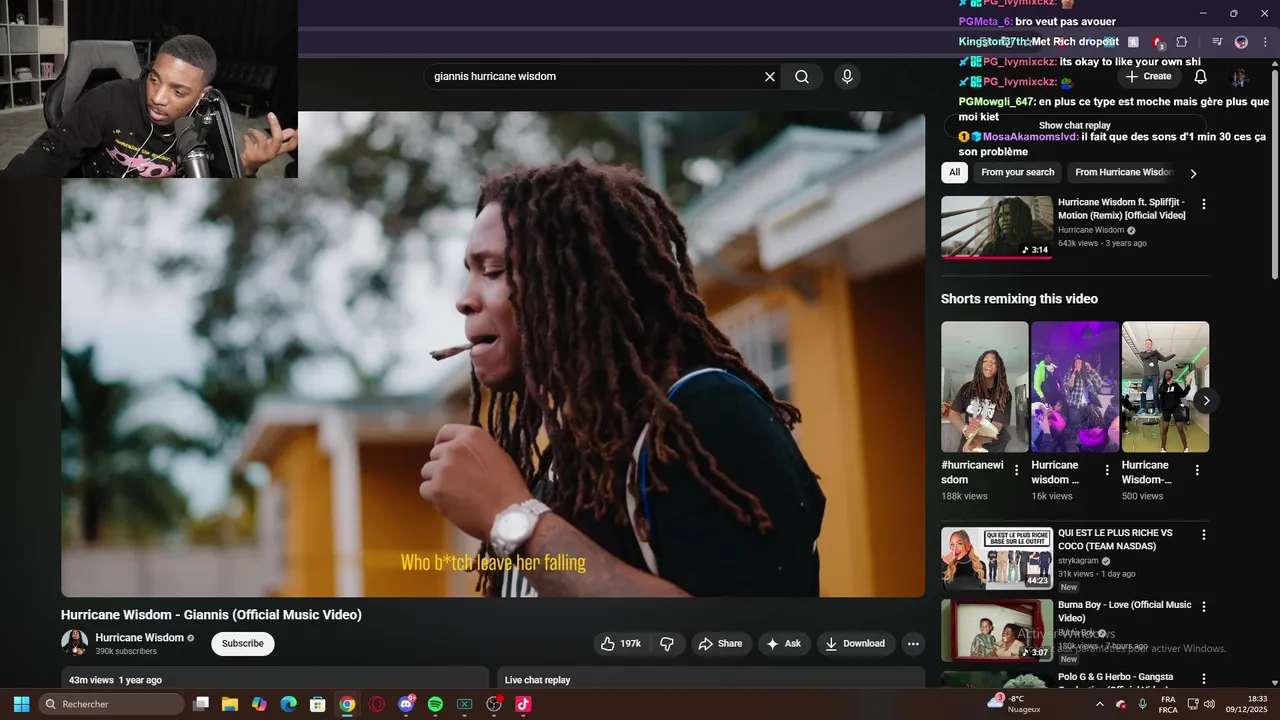Click the Rechercher taskbar search box
1280x720 pixels.
[x=111, y=704]
